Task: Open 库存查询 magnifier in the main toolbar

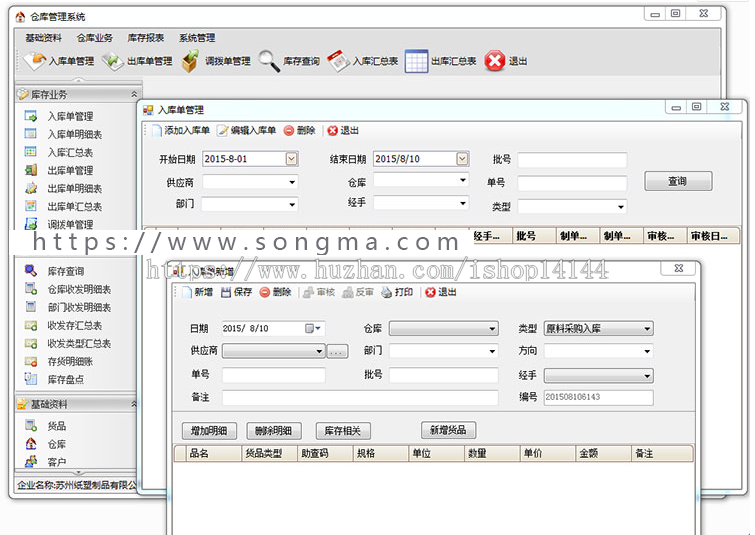Action: tap(289, 61)
